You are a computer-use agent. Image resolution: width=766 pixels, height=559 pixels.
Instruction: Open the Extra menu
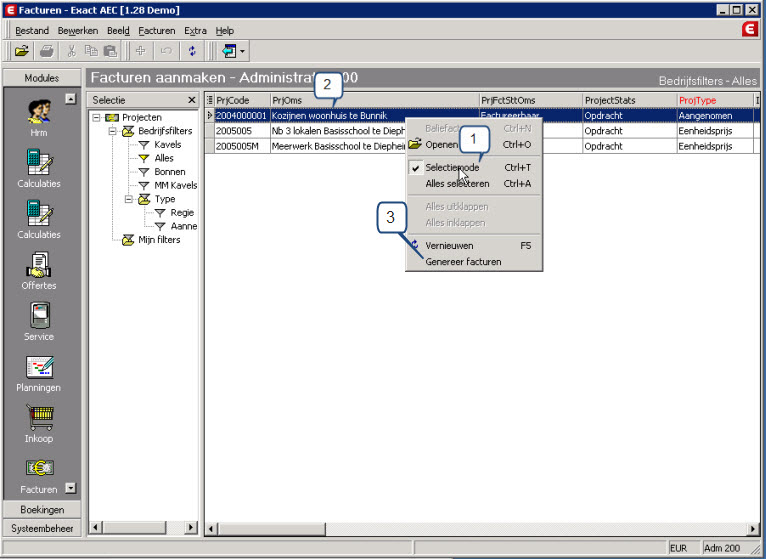tap(195, 31)
